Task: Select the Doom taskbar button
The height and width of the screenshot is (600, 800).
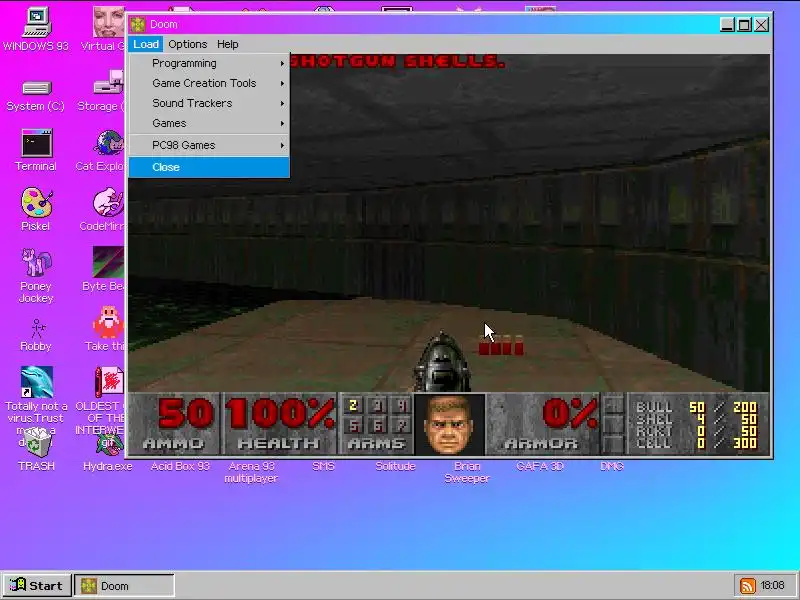Action: [x=124, y=586]
